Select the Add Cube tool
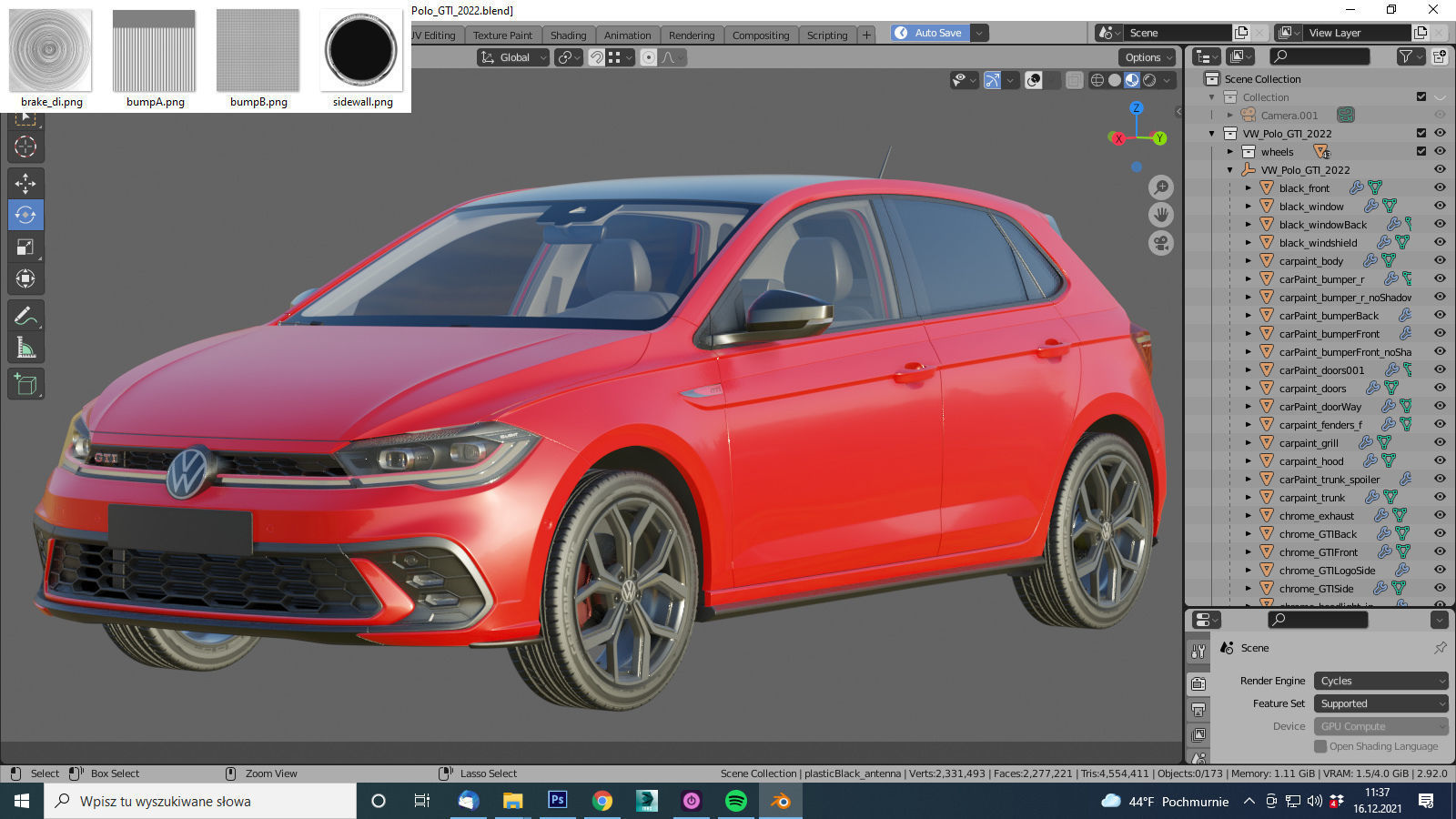1456x819 pixels. tap(25, 385)
